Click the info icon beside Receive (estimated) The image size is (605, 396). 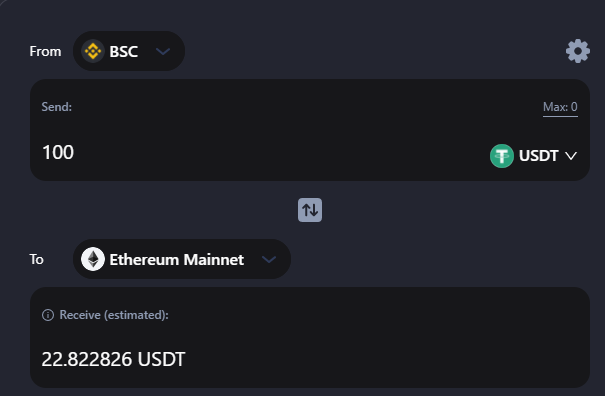(x=48, y=315)
